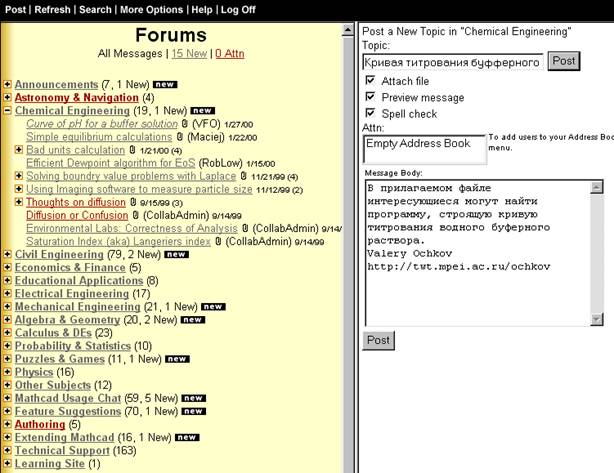614x473 pixels.
Task: Open the Curve of pH for a buffer solution topic
Action: point(102,124)
